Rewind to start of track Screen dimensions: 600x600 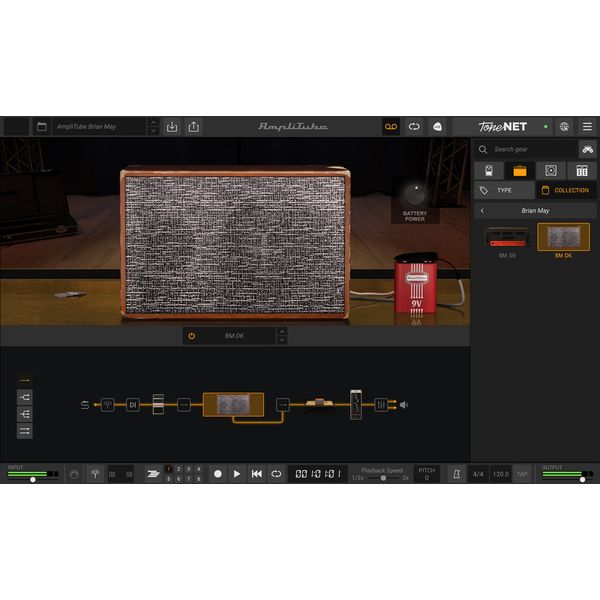(256, 474)
